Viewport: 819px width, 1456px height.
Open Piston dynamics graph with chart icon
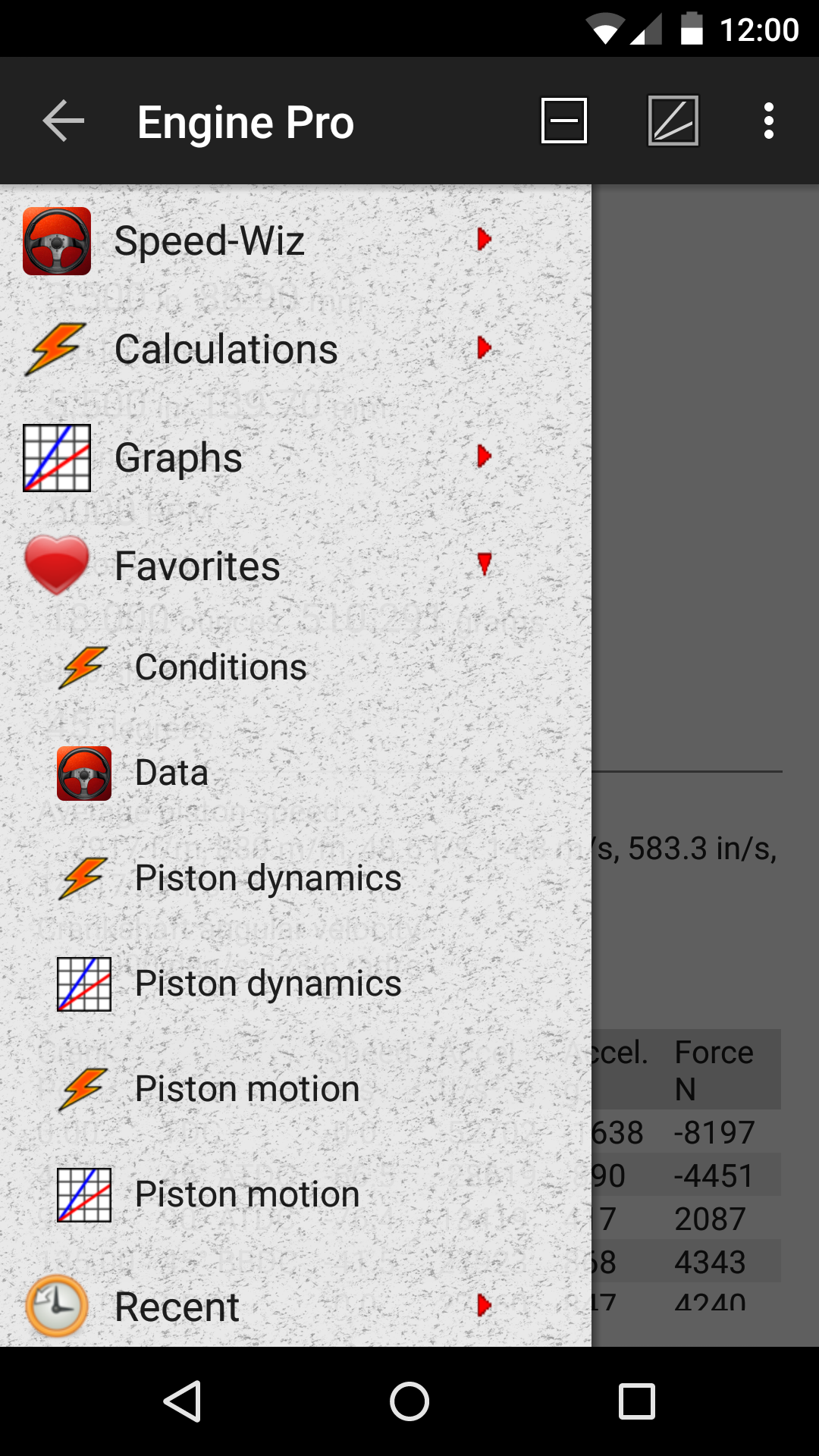[268, 984]
